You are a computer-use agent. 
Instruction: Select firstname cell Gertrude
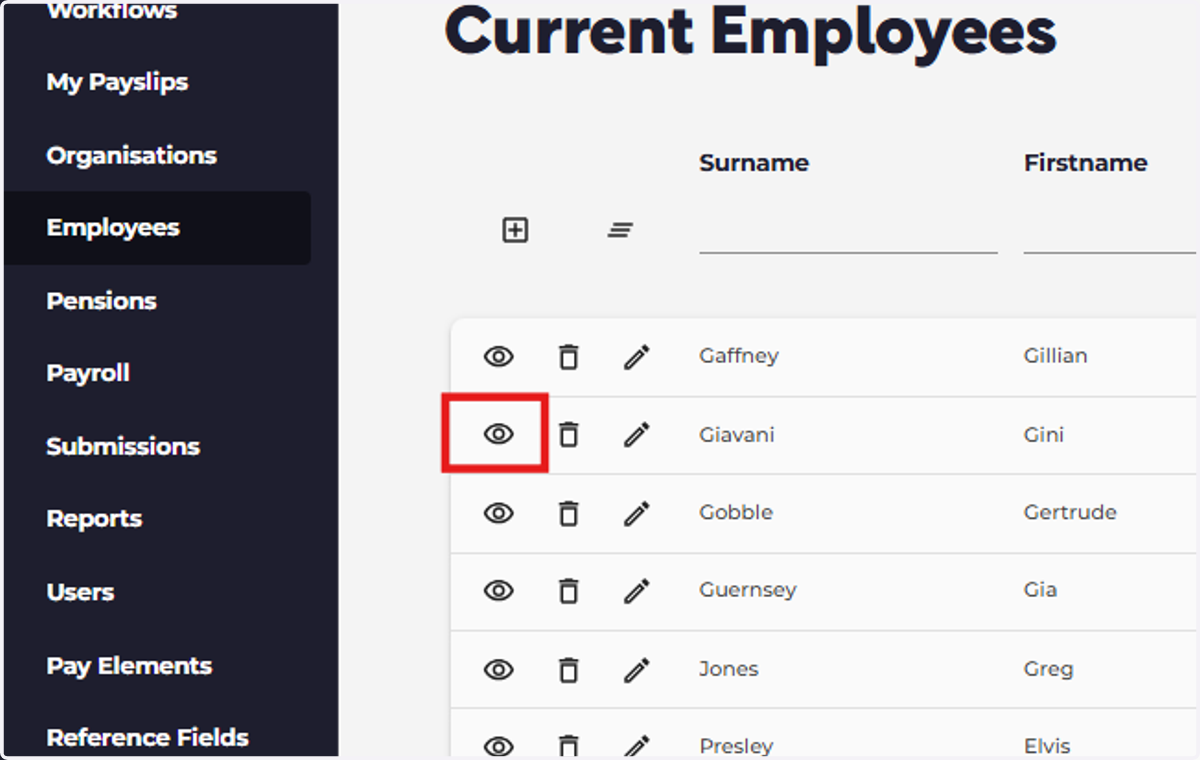1070,512
